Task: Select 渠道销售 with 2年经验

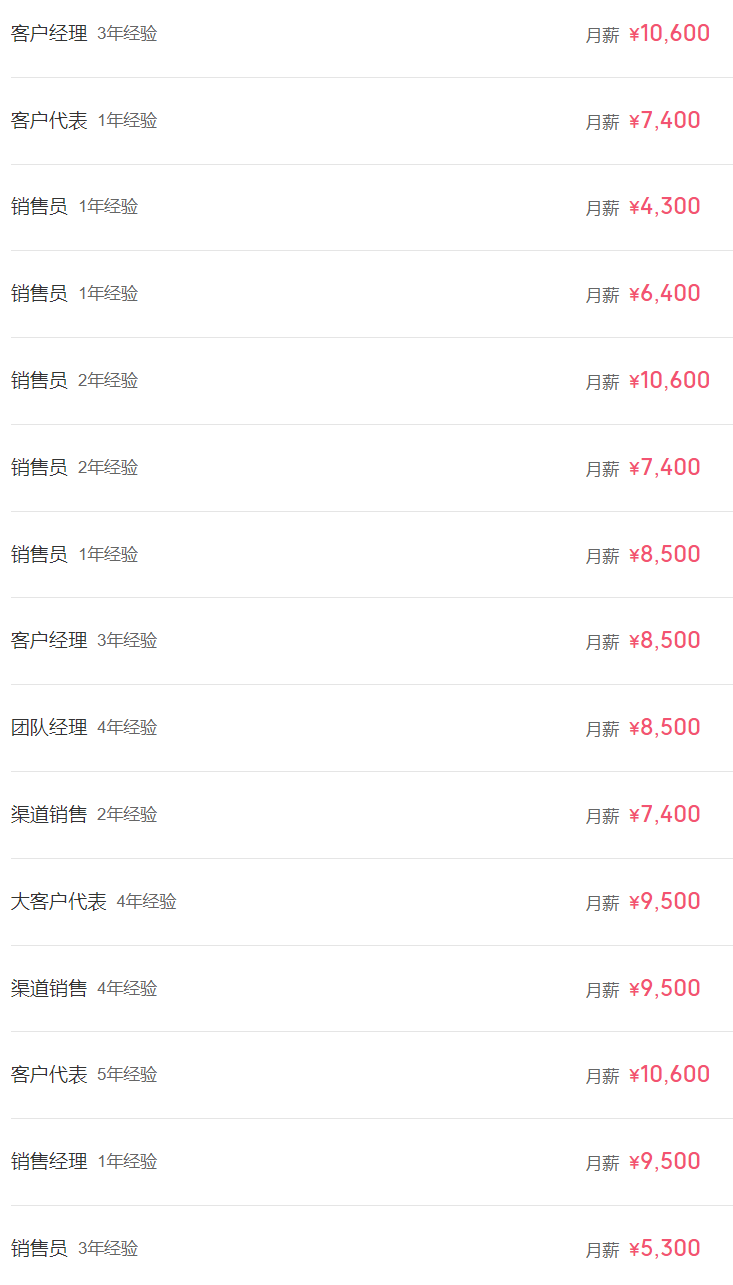Action: 49,815
